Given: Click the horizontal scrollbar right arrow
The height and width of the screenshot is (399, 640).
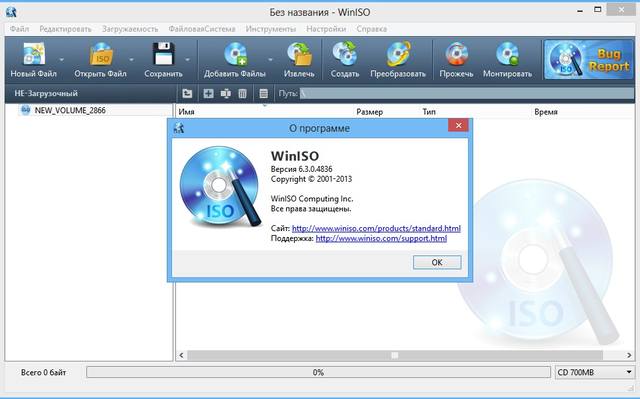Looking at the screenshot, I should pos(629,355).
